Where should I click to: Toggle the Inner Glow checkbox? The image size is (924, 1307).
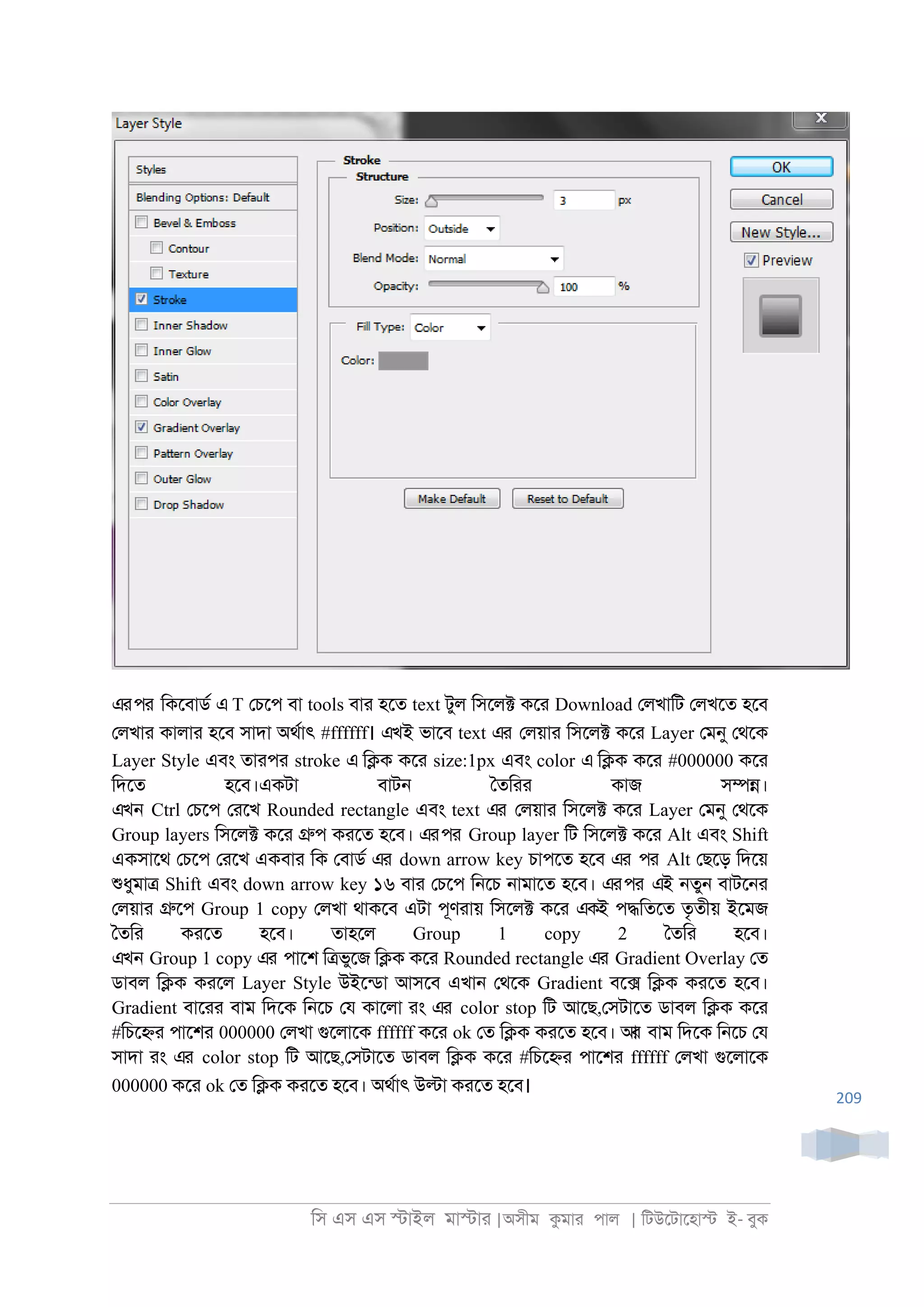[x=142, y=350]
